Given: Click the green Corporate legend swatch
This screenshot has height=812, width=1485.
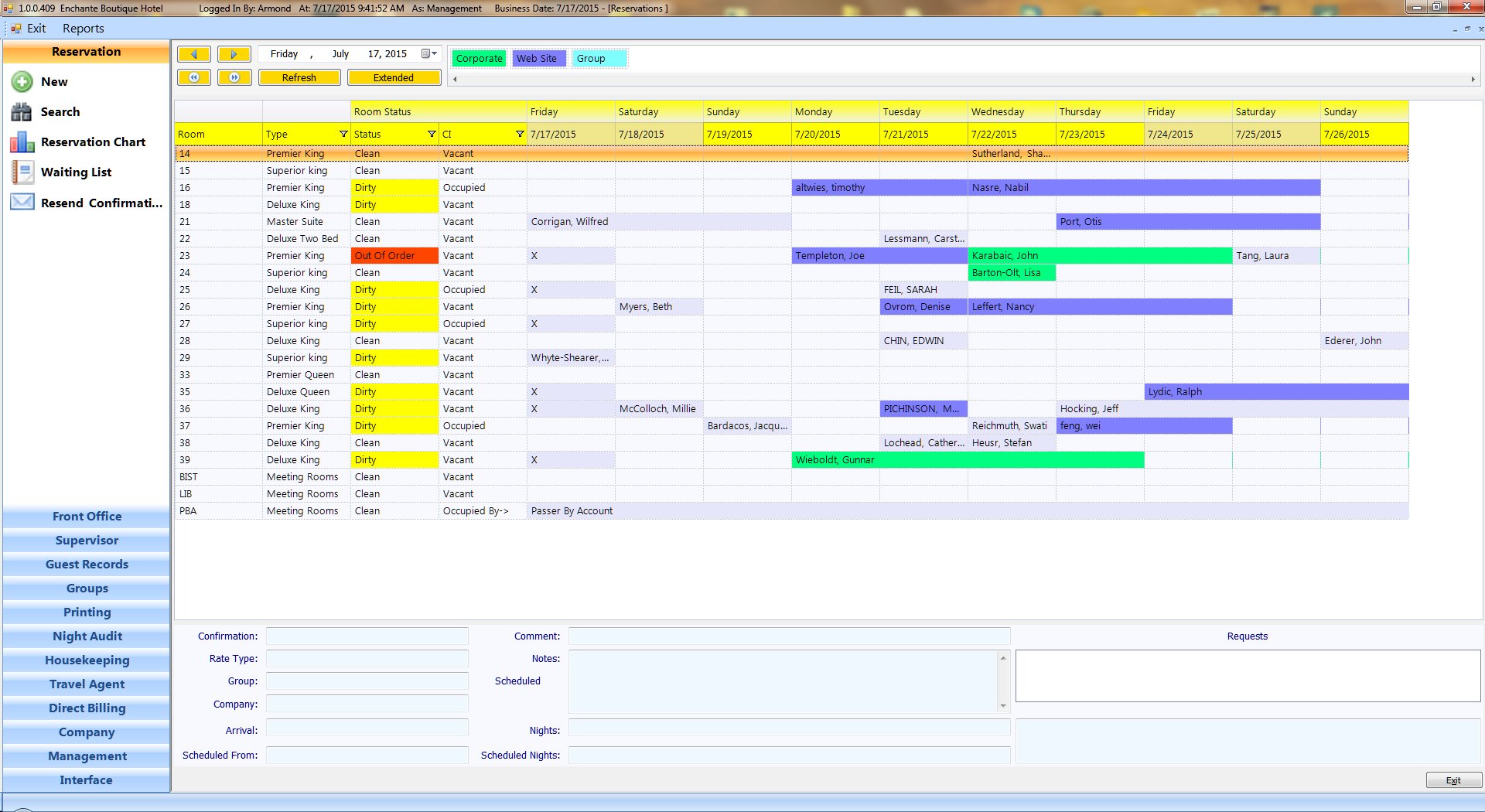Looking at the screenshot, I should pos(479,58).
